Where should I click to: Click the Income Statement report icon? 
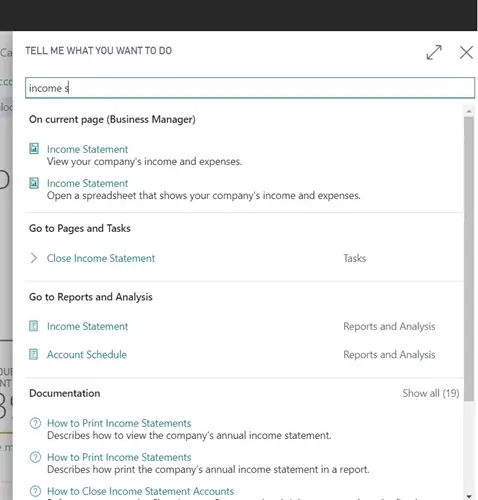coord(34,326)
